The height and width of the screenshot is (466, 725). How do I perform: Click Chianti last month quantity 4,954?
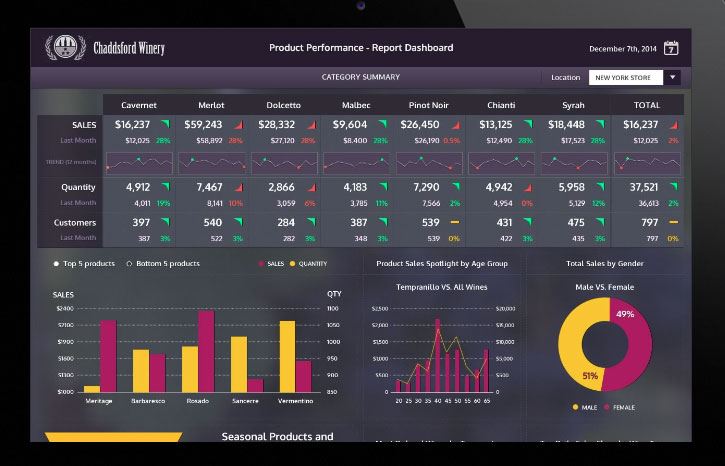click(x=503, y=203)
